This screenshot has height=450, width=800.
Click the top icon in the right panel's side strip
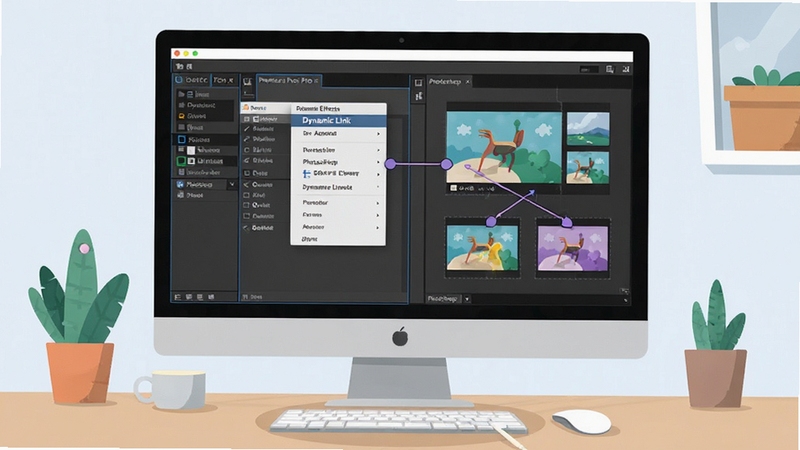click(x=418, y=83)
